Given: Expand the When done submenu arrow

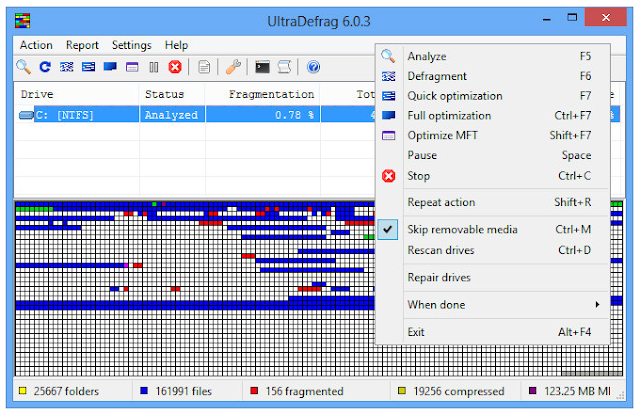Looking at the screenshot, I should click(597, 304).
